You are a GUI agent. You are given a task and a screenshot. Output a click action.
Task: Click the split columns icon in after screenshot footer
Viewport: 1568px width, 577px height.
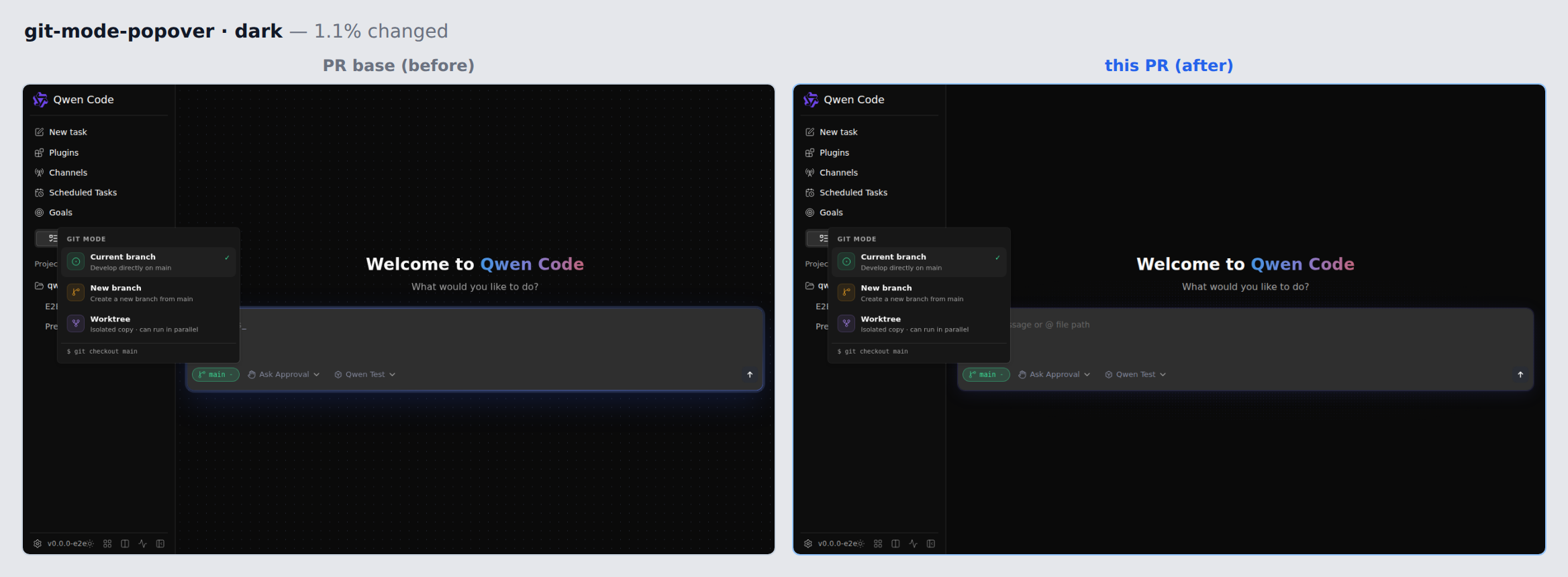click(x=895, y=543)
